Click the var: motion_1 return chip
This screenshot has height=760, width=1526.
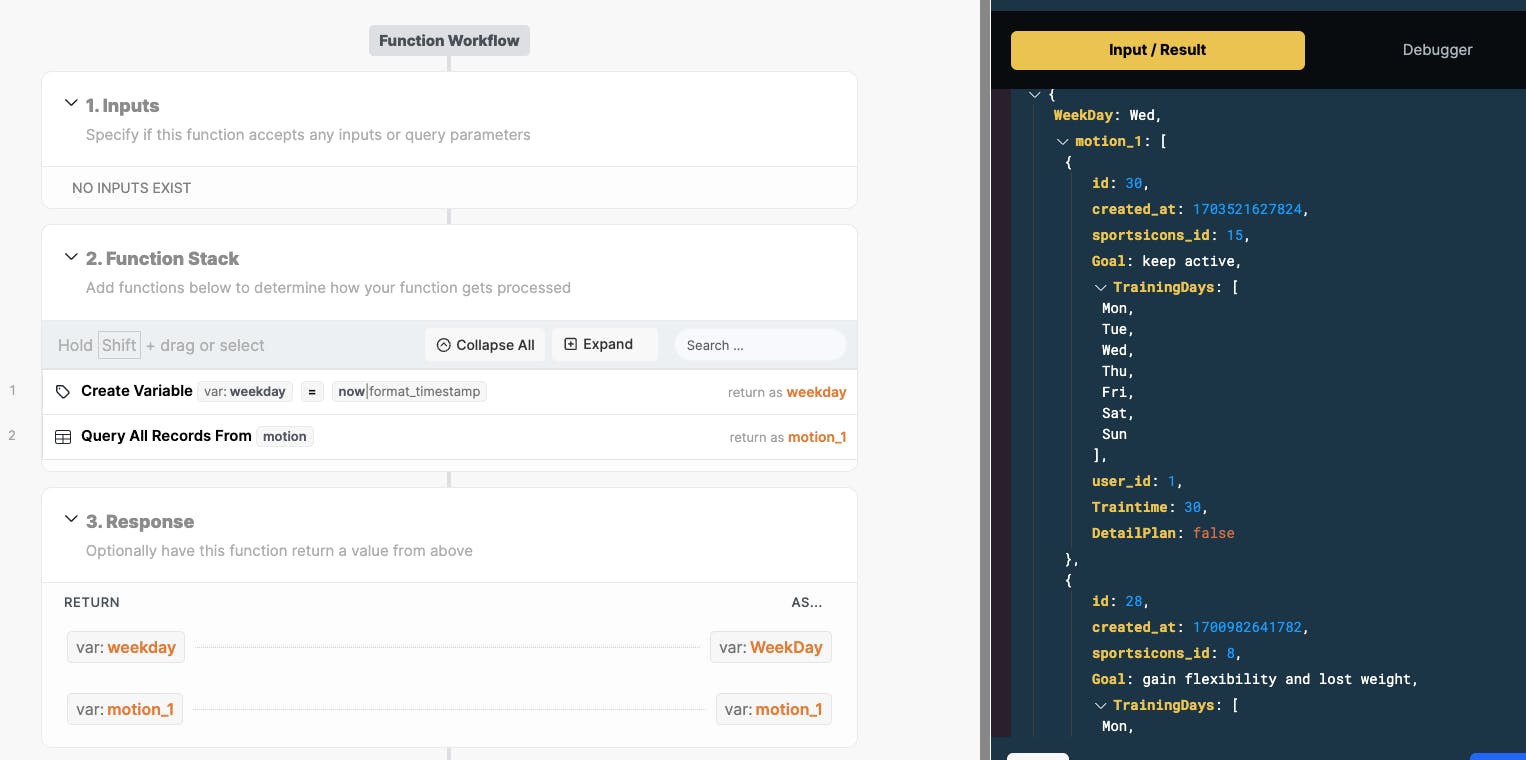click(124, 710)
